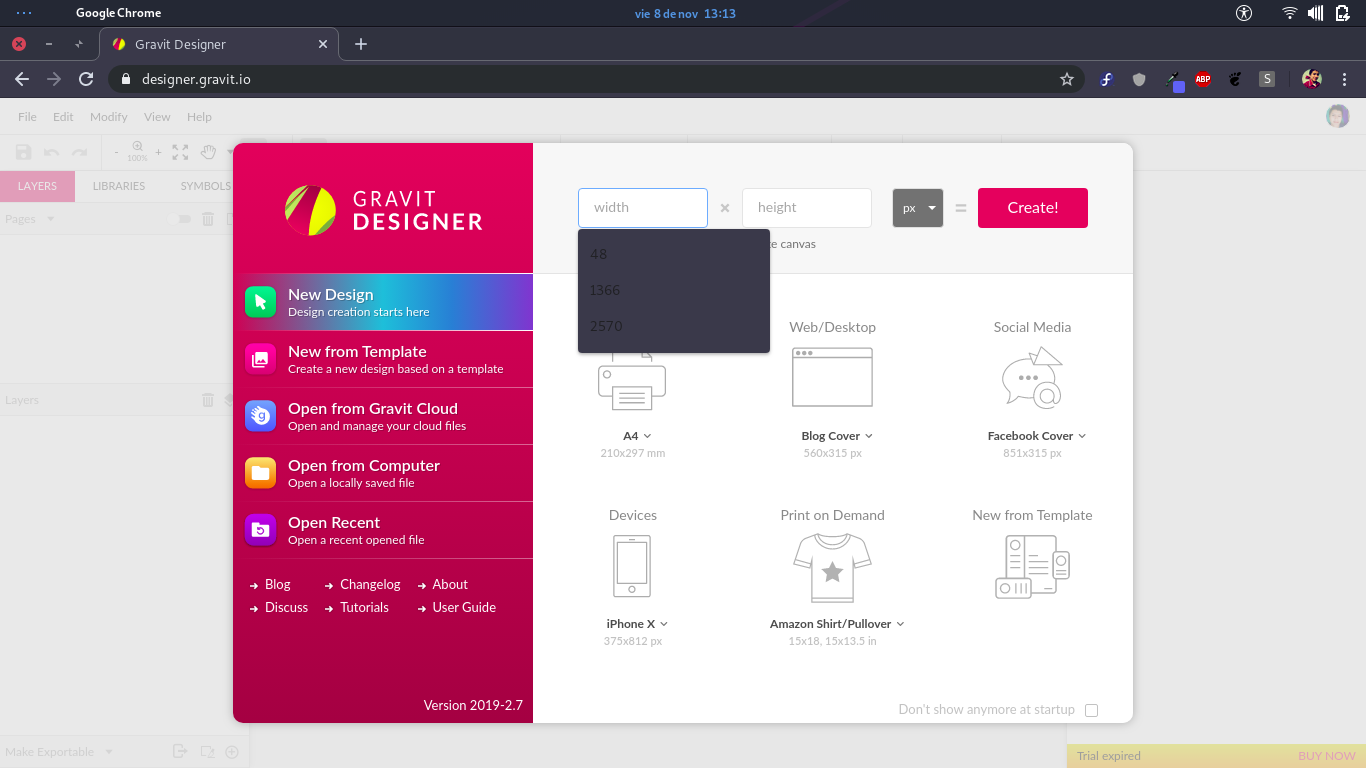
Task: Activate the hand pan tool icon
Action: point(207,152)
